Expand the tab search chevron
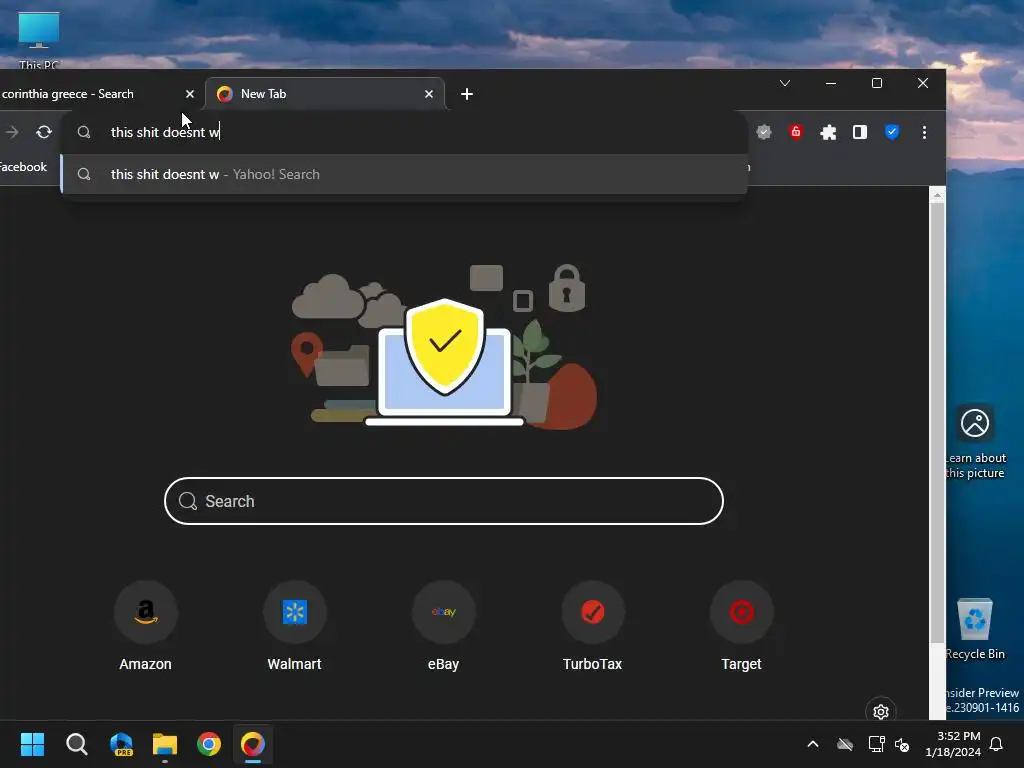 [x=785, y=83]
